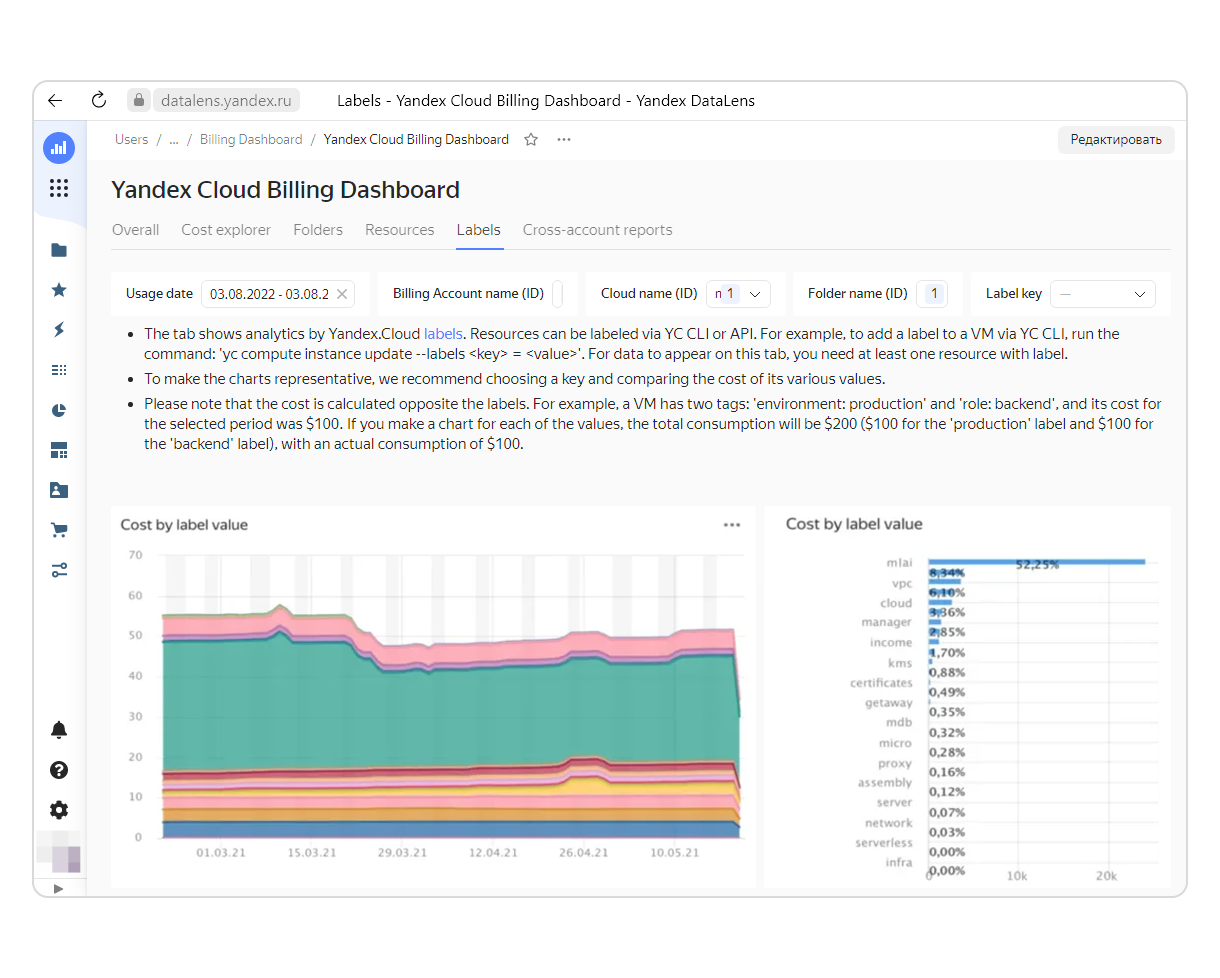Screen dimensions: 1220x978
Task: Click the 'kms' label in bar chart
Action: [x=900, y=663]
